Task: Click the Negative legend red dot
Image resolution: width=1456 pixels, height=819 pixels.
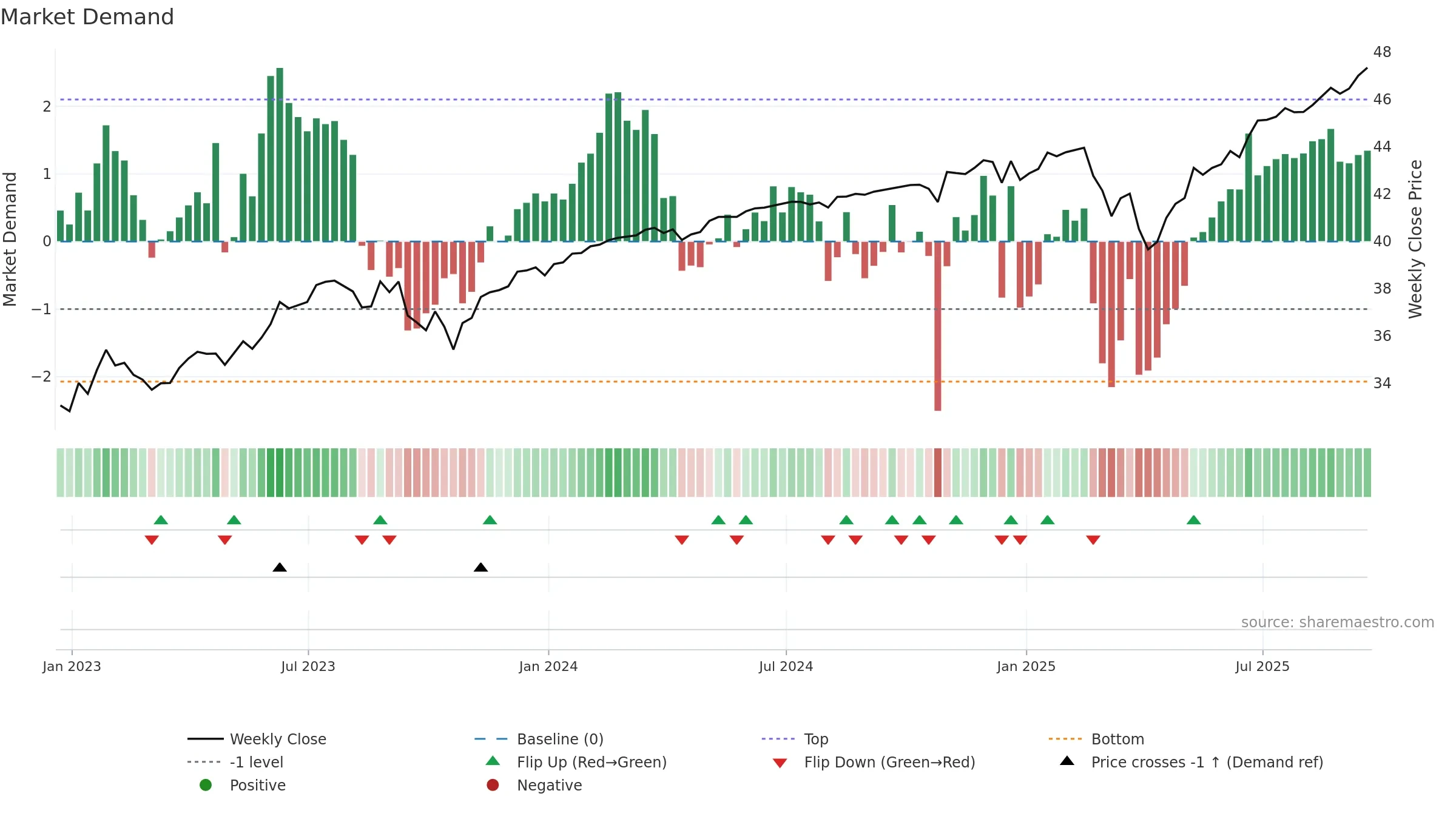Action: click(x=493, y=785)
